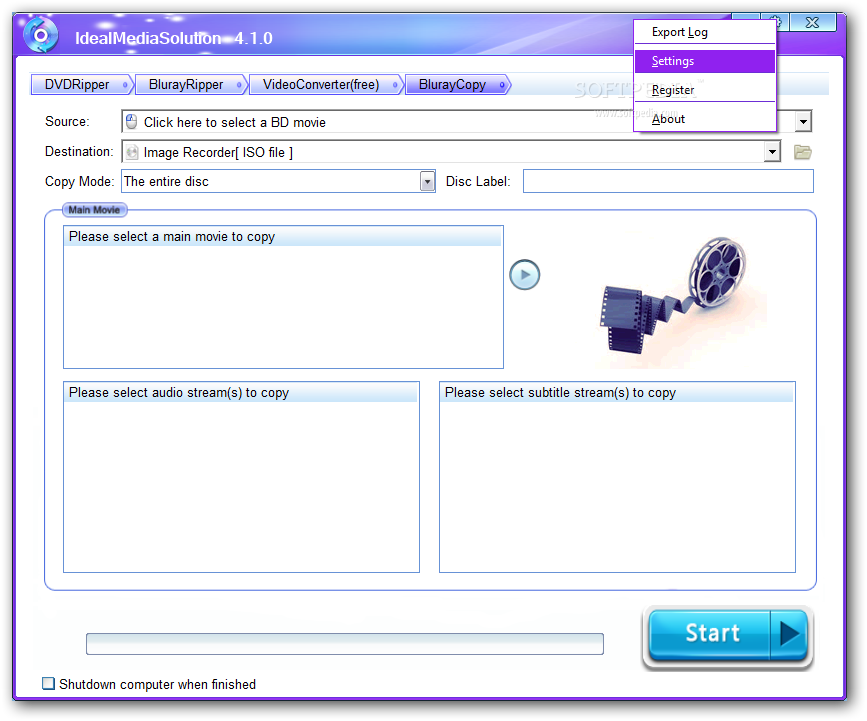Click the mouse icon in the Source field

point(132,121)
